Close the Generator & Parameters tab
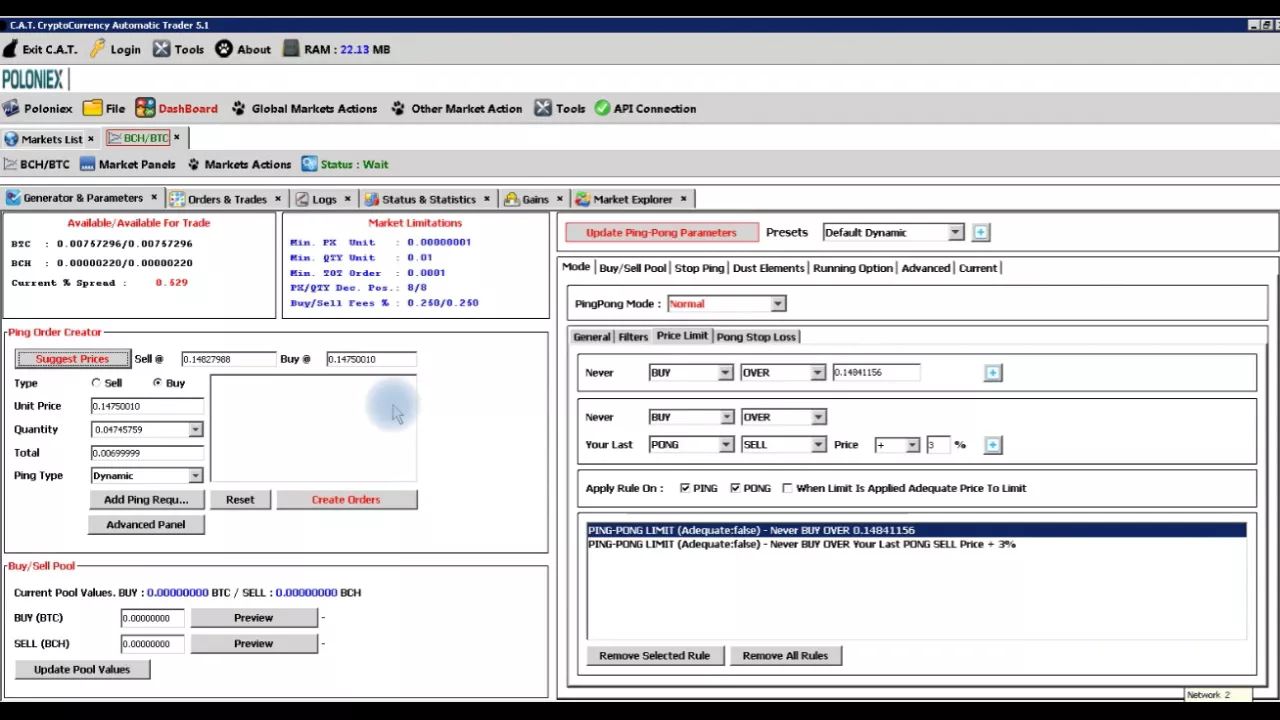 [x=153, y=198]
